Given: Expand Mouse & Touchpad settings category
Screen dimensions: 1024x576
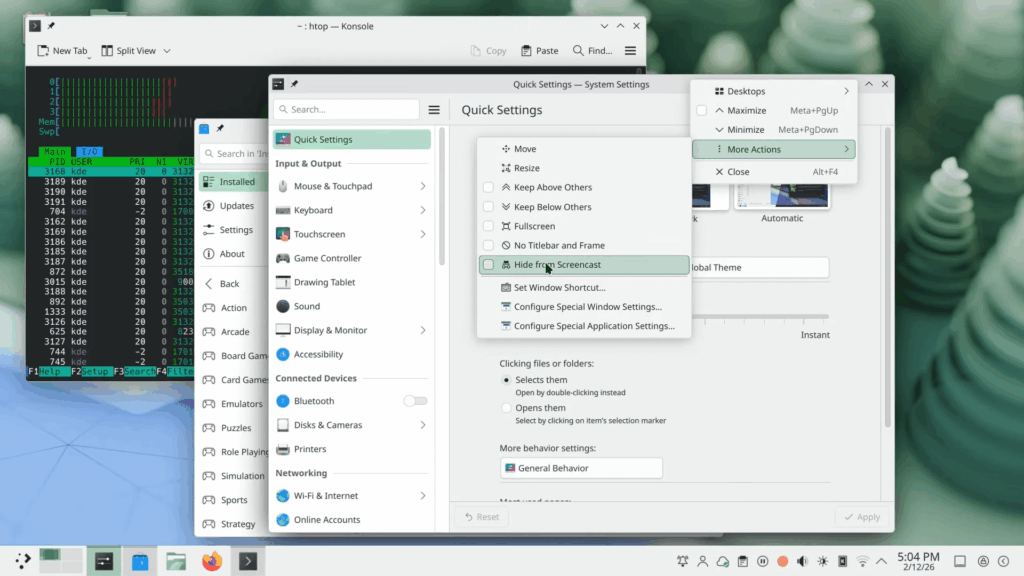Looking at the screenshot, I should (x=352, y=186).
